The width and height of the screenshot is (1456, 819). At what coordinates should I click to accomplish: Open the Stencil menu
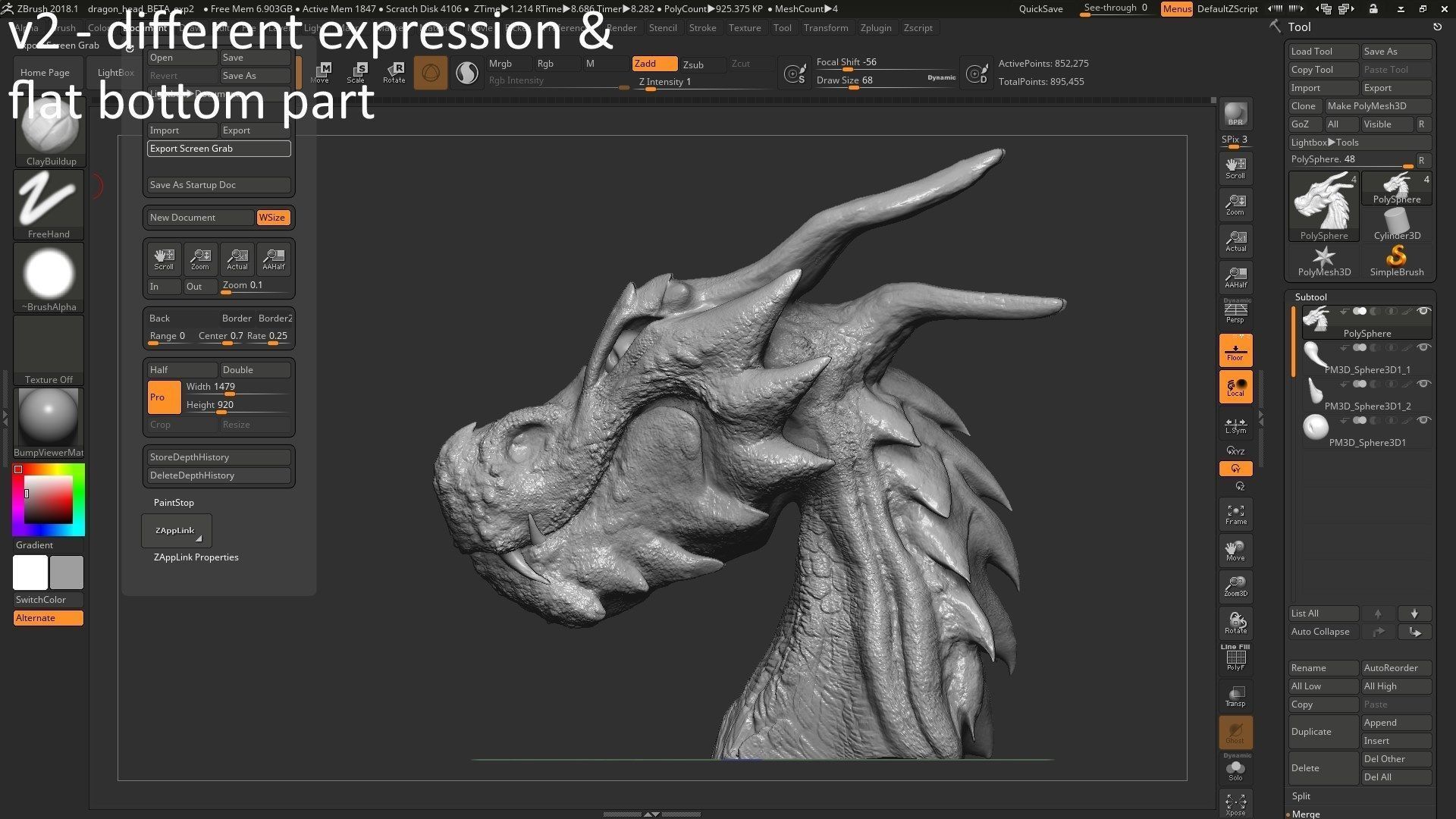click(663, 28)
